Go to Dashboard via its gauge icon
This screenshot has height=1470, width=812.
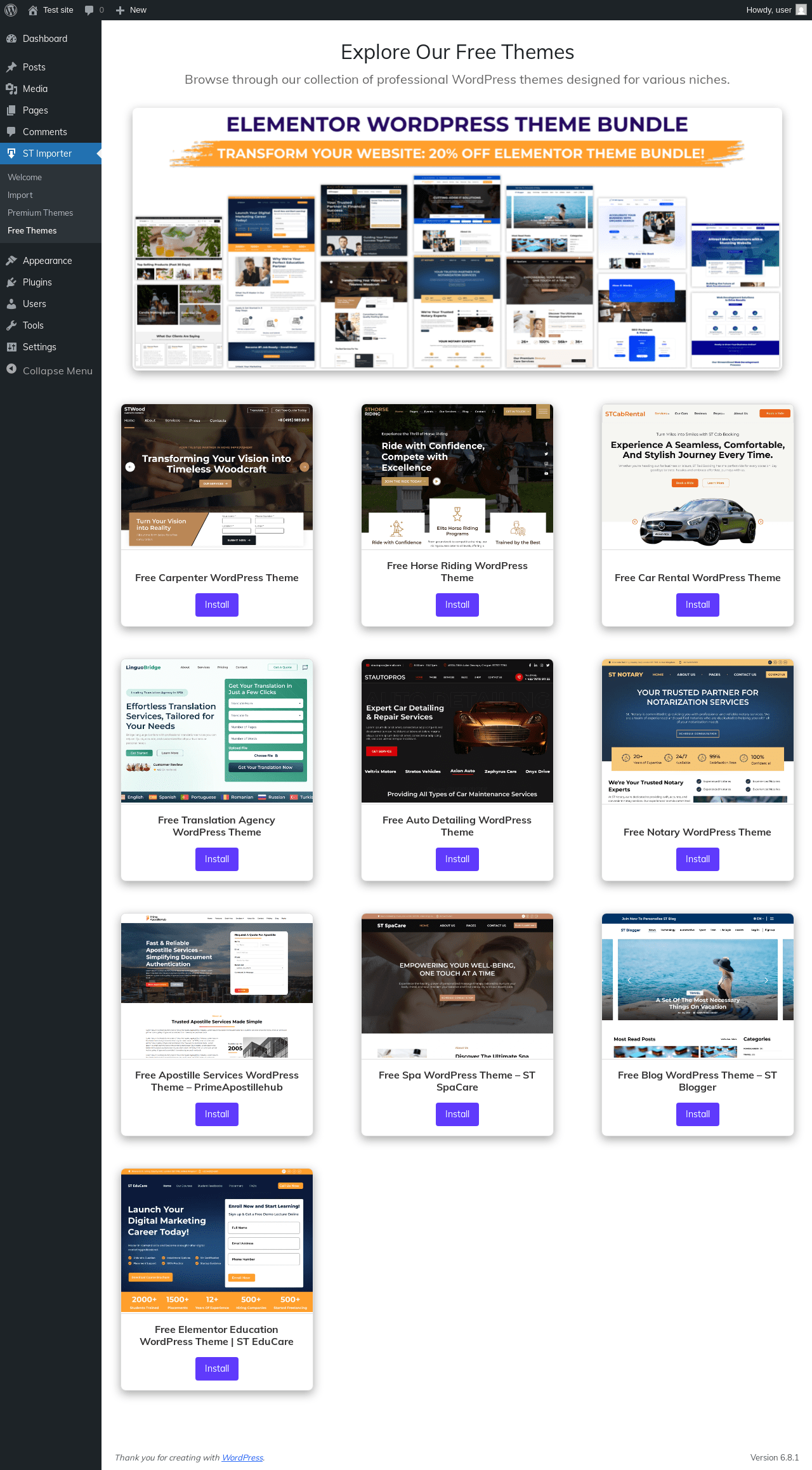pos(11,39)
